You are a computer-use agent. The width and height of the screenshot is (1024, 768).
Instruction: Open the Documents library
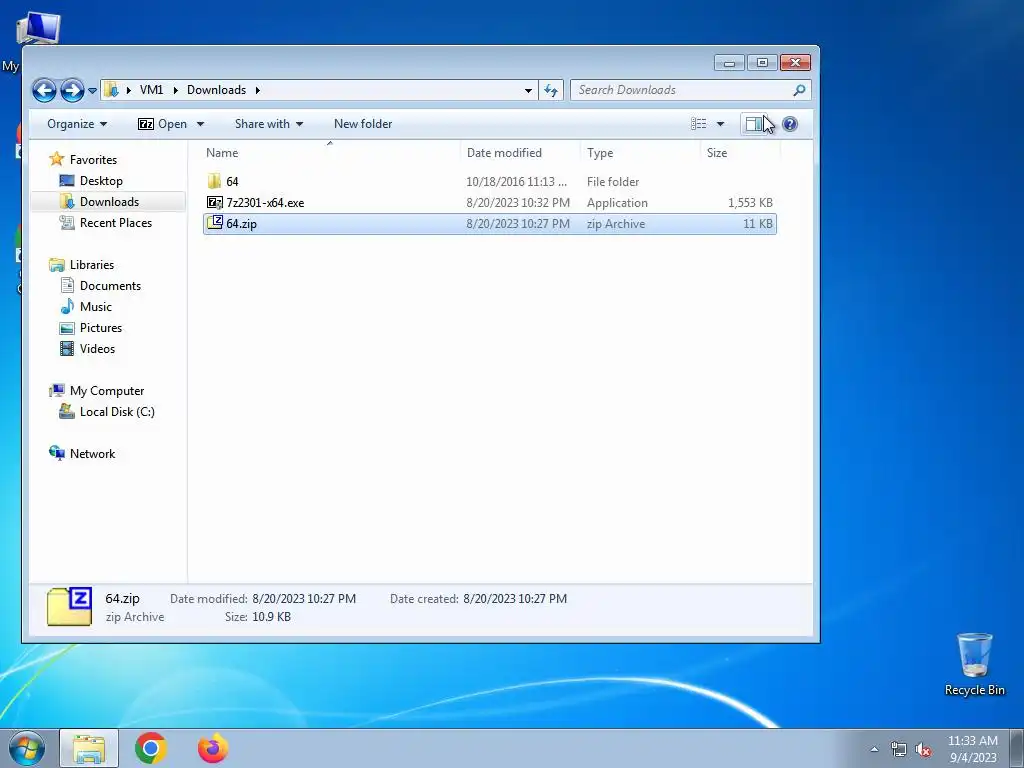pyautogui.click(x=110, y=285)
